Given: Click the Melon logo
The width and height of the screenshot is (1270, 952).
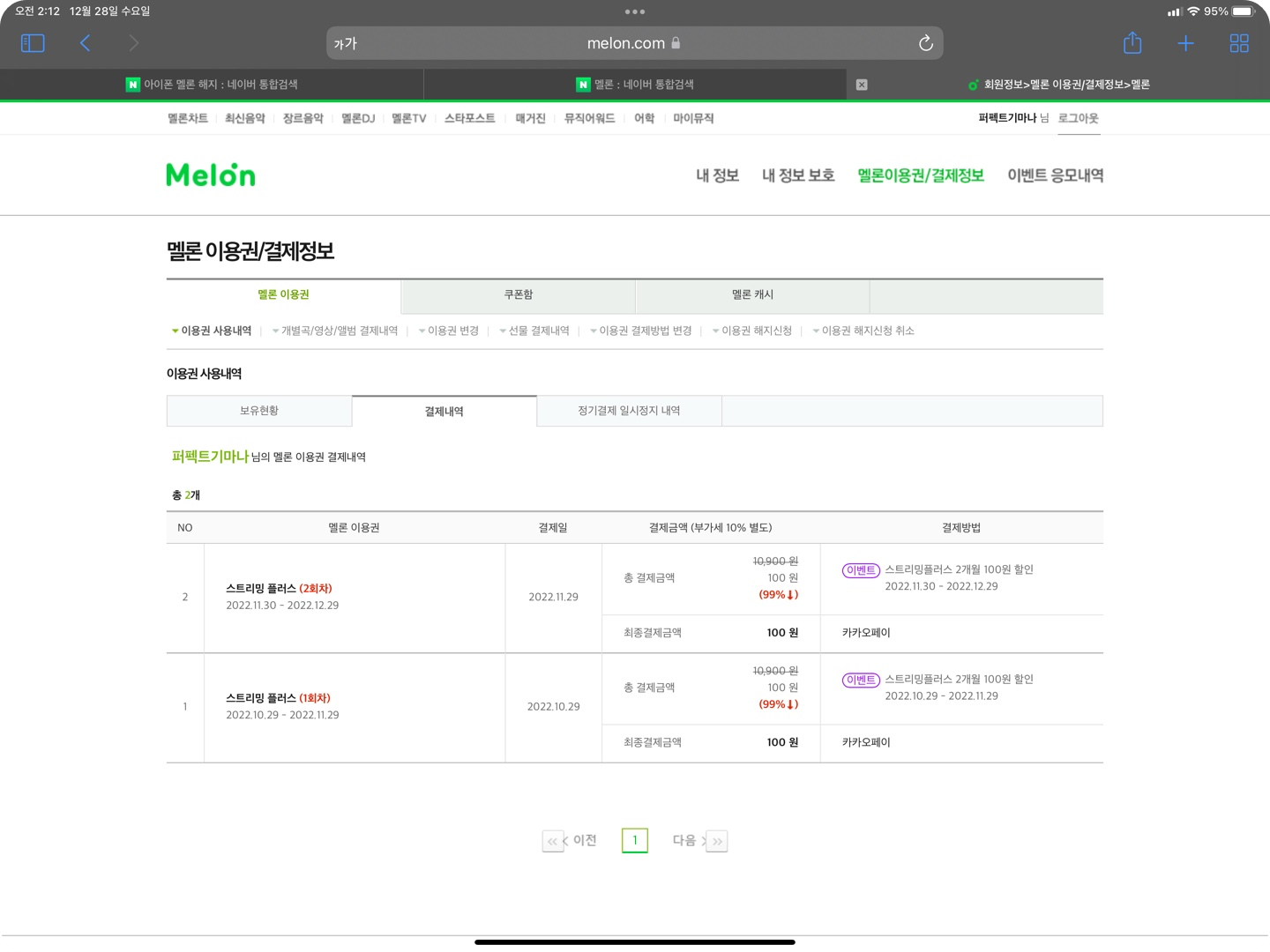Looking at the screenshot, I should click(211, 175).
